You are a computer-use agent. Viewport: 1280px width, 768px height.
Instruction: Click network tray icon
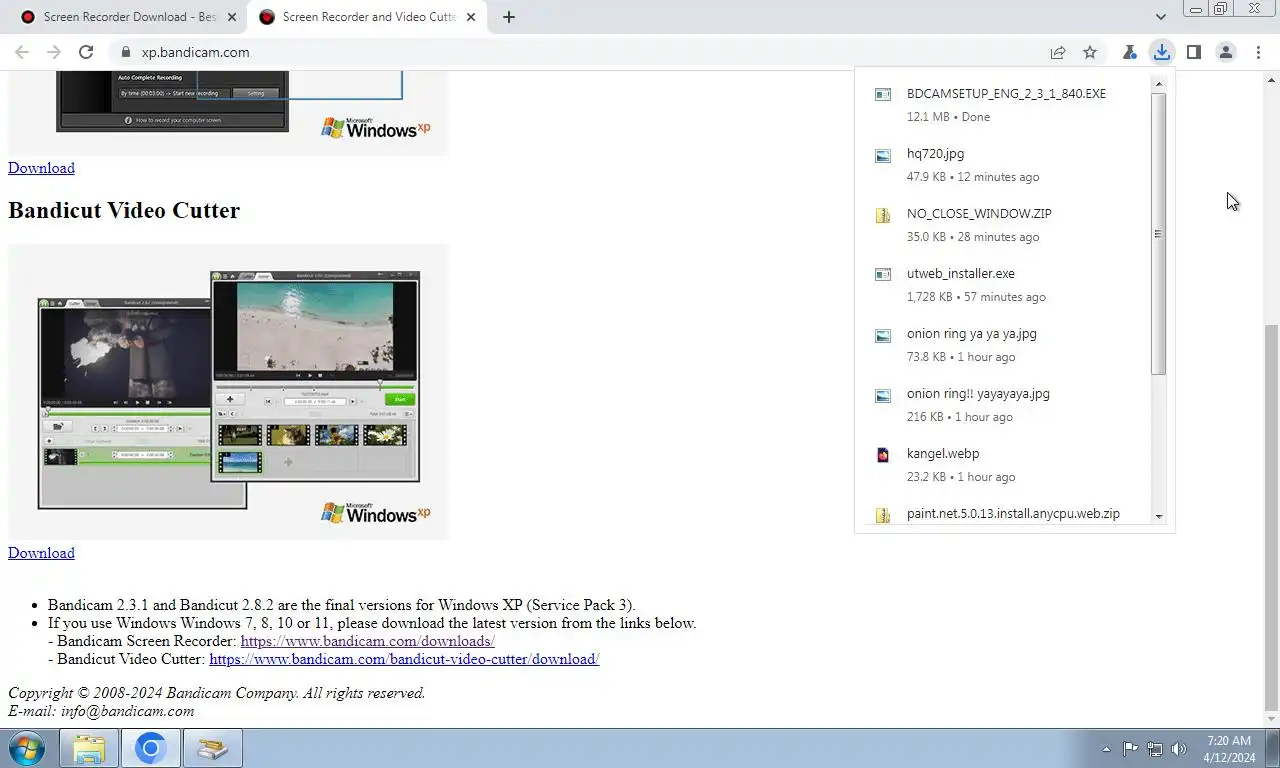(x=1155, y=748)
